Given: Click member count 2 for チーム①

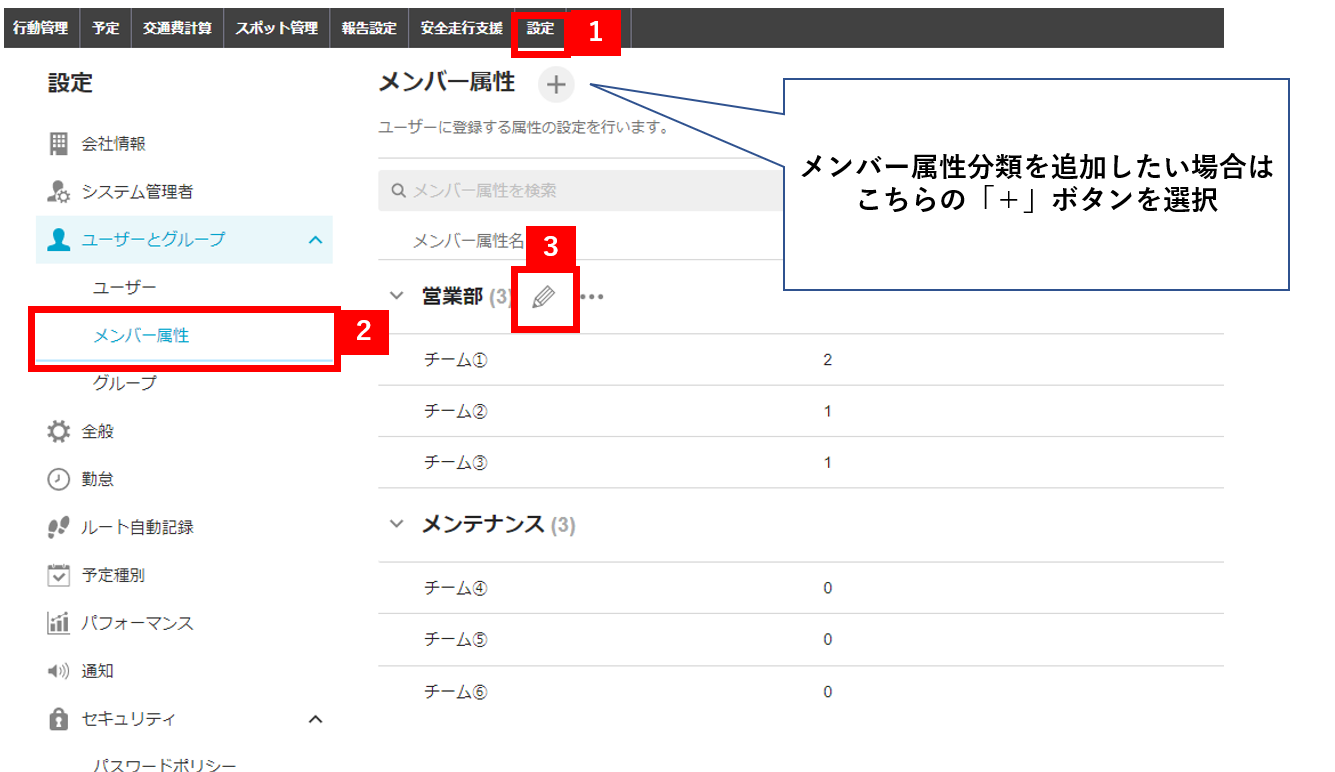Looking at the screenshot, I should [827, 360].
